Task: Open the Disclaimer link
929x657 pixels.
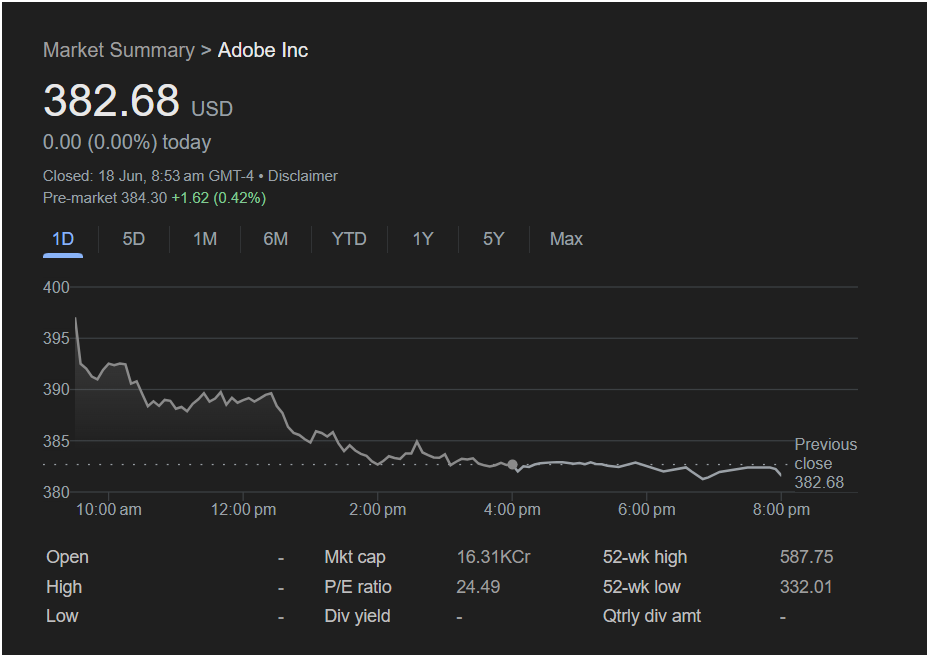Action: click(303, 176)
